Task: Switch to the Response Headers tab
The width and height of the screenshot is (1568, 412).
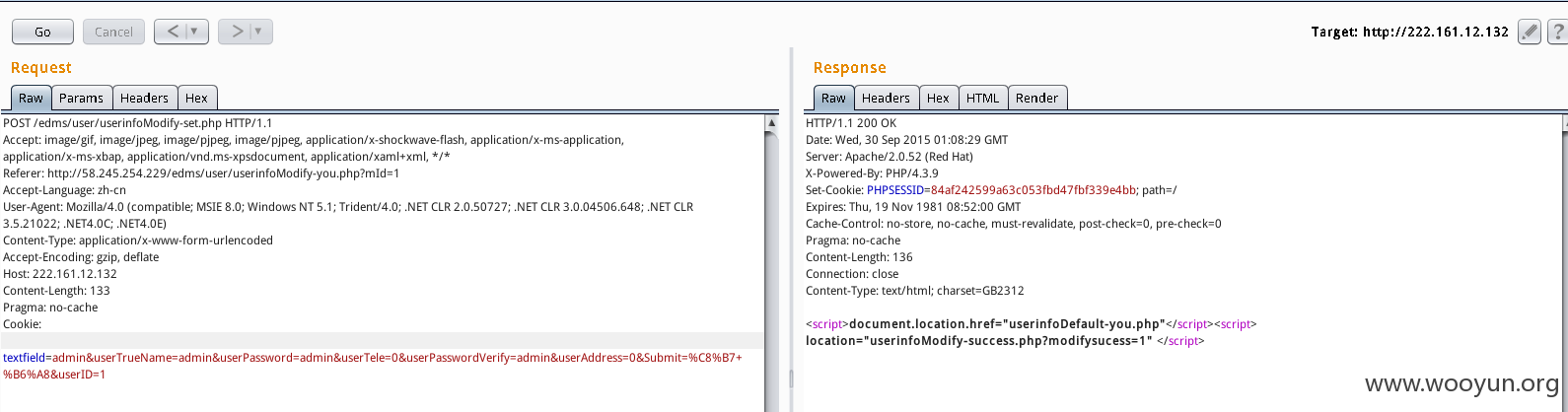Action: (x=886, y=98)
